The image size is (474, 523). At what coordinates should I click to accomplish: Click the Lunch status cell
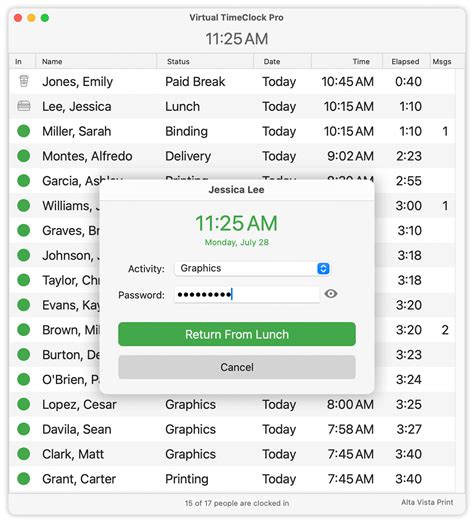pyautogui.click(x=182, y=106)
